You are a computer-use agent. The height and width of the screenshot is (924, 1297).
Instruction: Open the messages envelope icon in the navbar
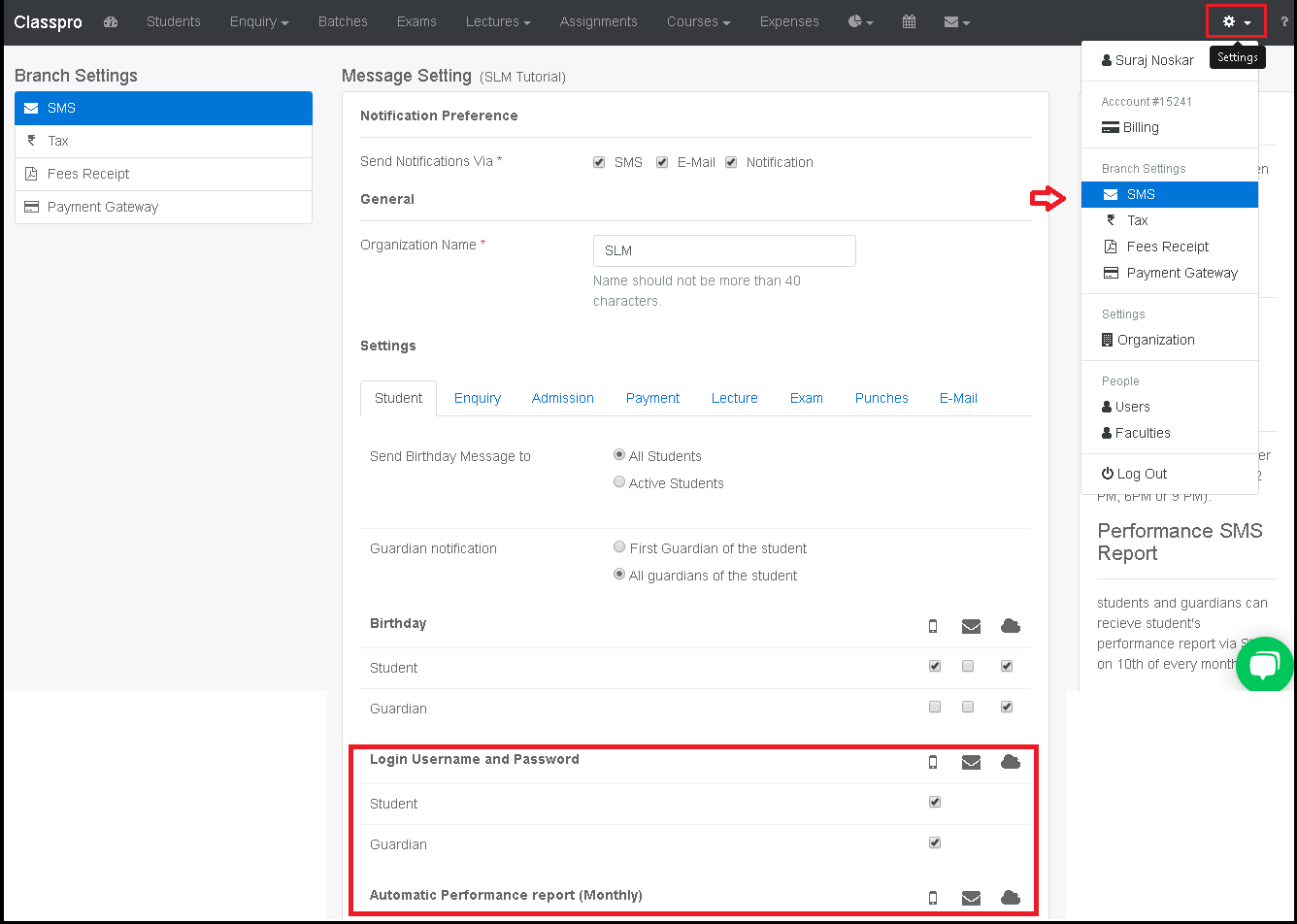(951, 21)
